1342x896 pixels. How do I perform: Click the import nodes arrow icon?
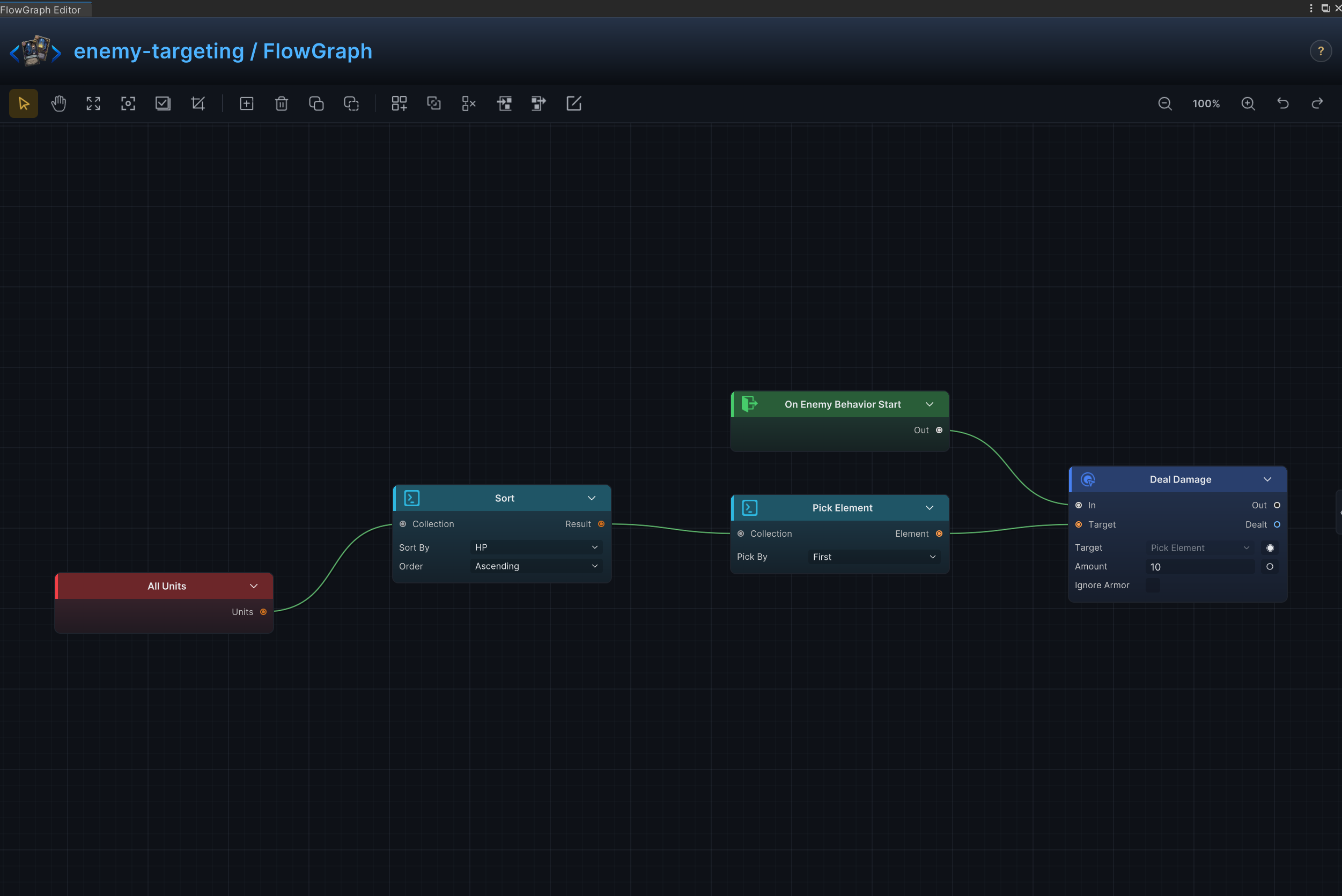pyautogui.click(x=504, y=103)
